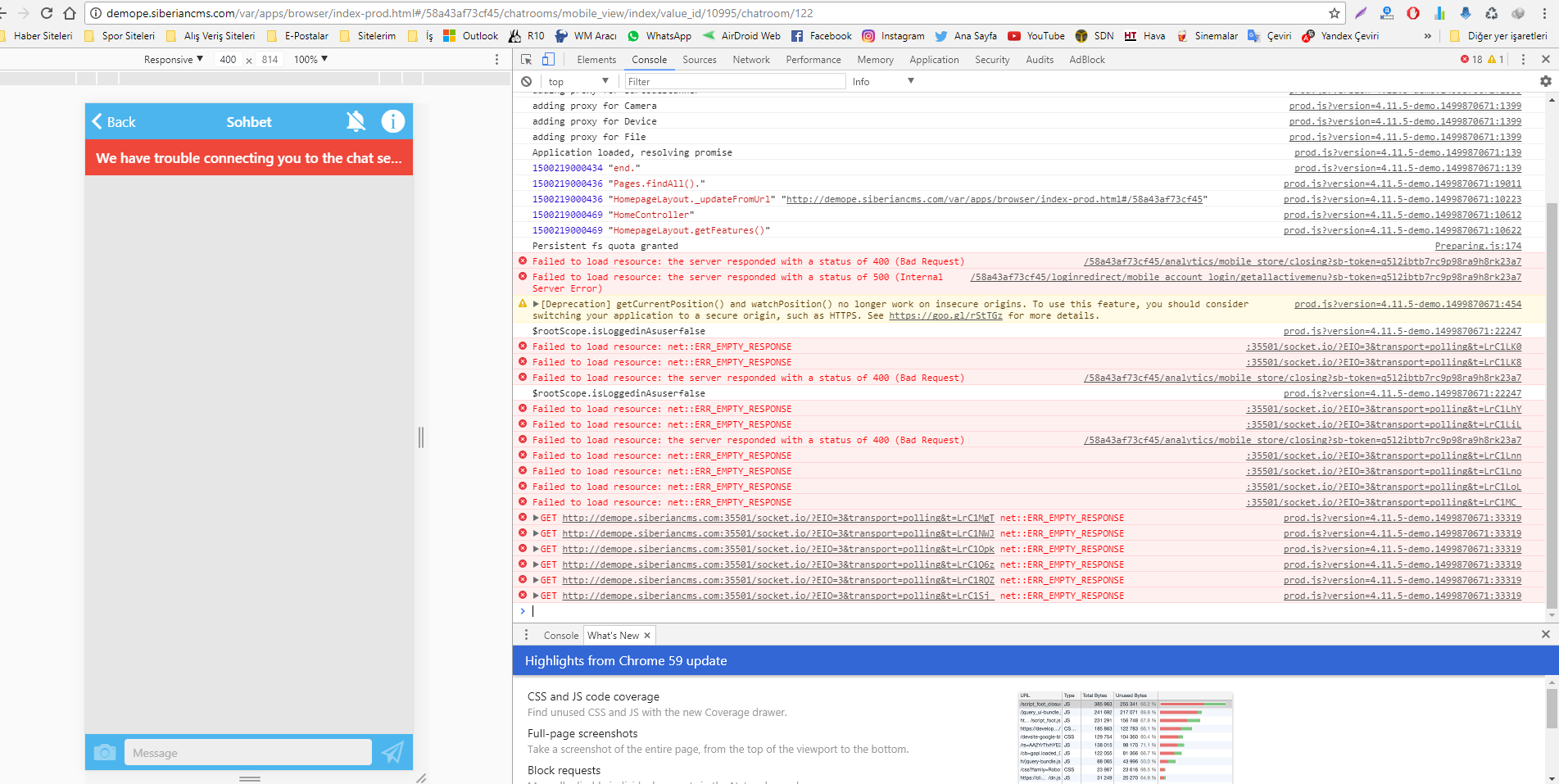Screen dimensions: 1559x784
Task: Select the inspect element tool in DevTools
Action: click(x=525, y=59)
